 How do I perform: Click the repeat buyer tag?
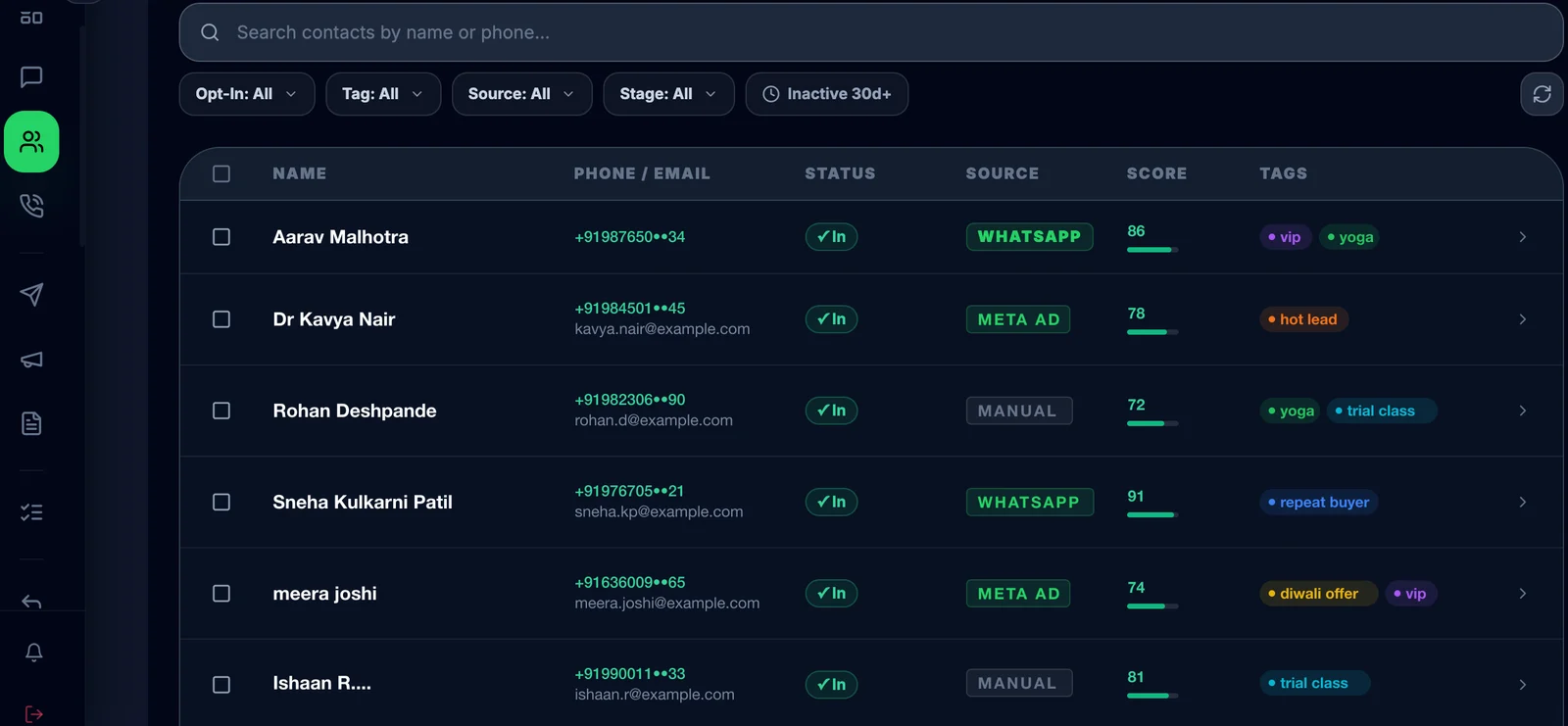(x=1318, y=502)
